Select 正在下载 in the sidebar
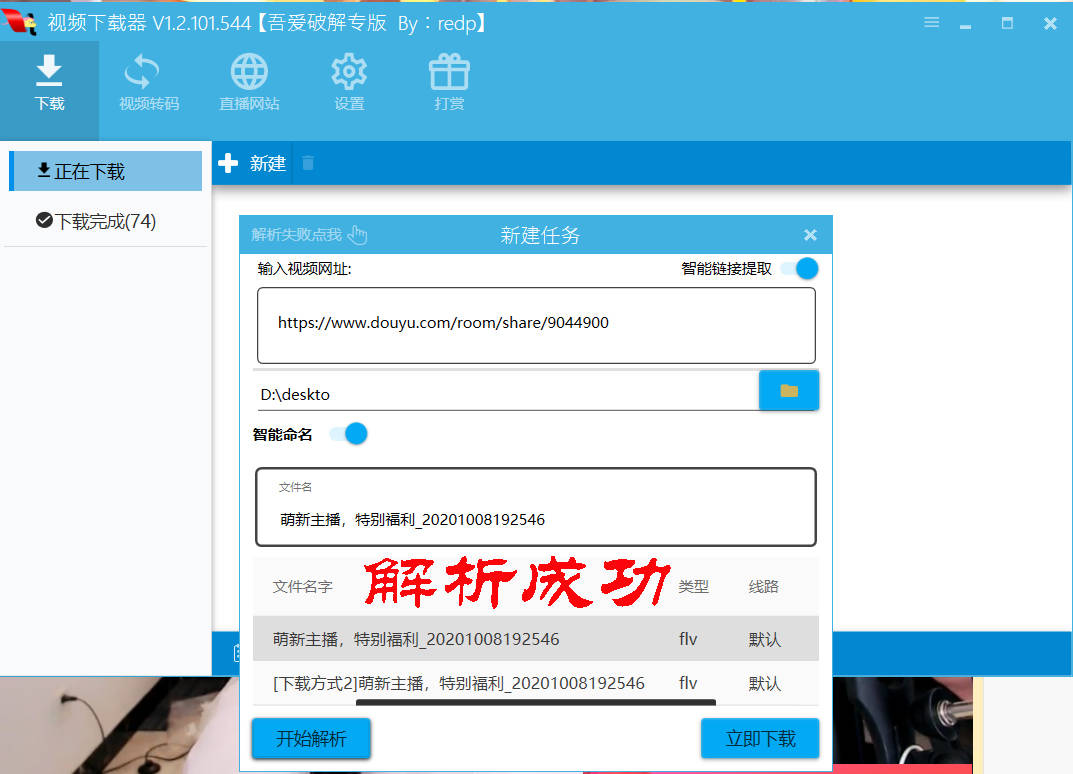This screenshot has height=774, width=1073. (x=105, y=171)
